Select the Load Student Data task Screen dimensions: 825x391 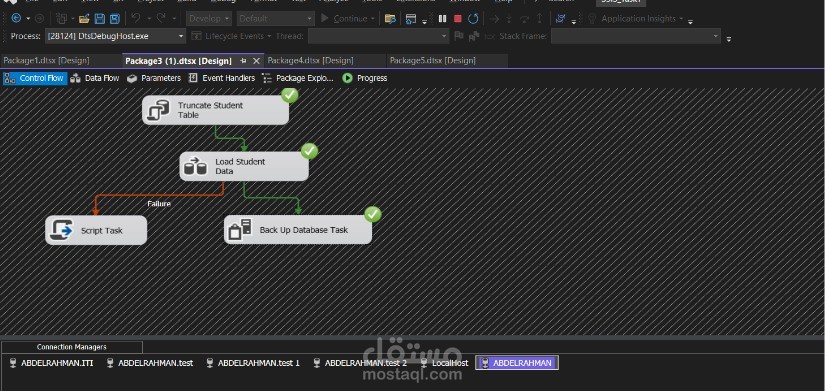[244, 166]
